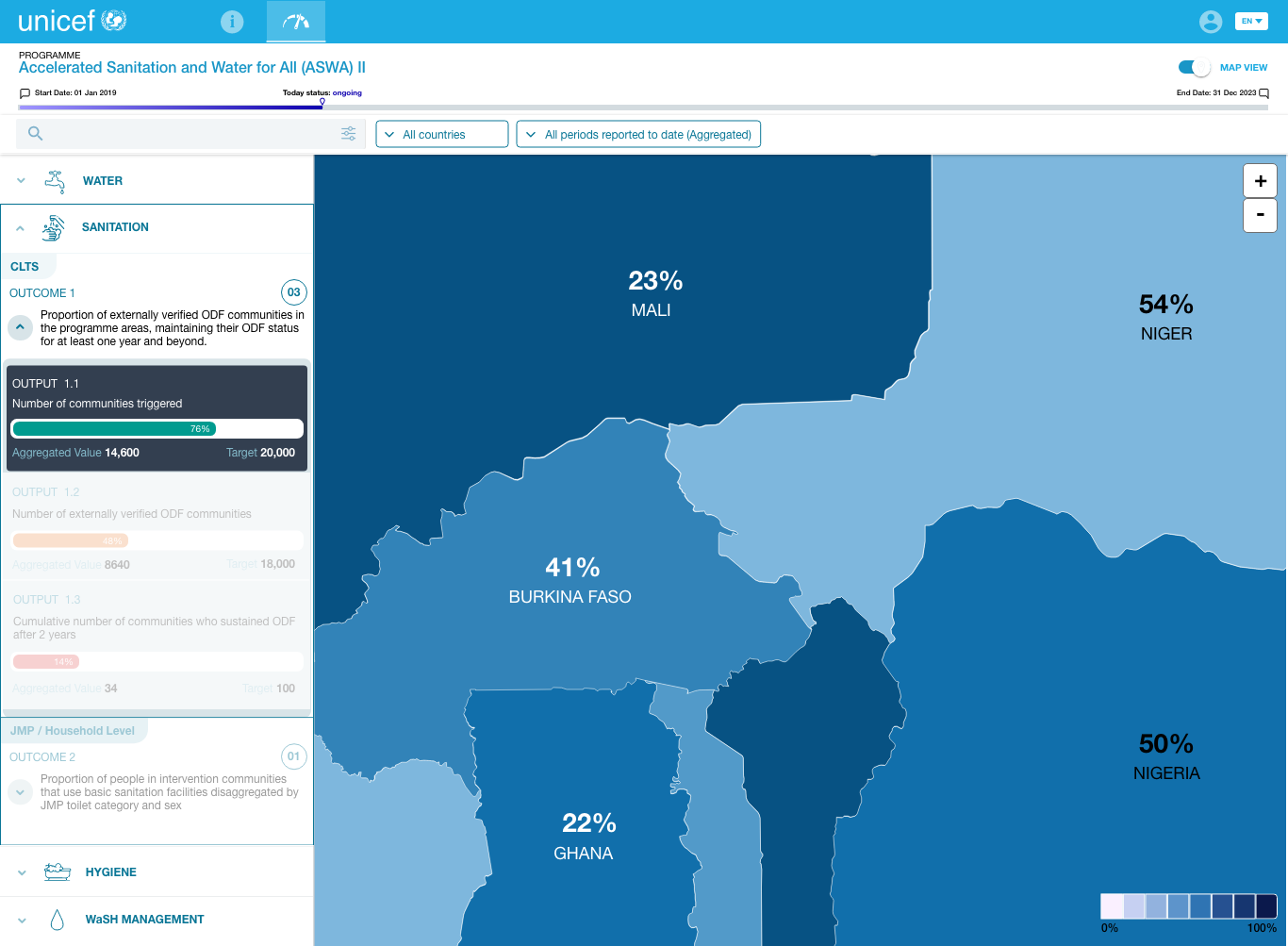The image size is (1288, 946).
Task: Click the end date comment icon
Action: coord(1264,93)
